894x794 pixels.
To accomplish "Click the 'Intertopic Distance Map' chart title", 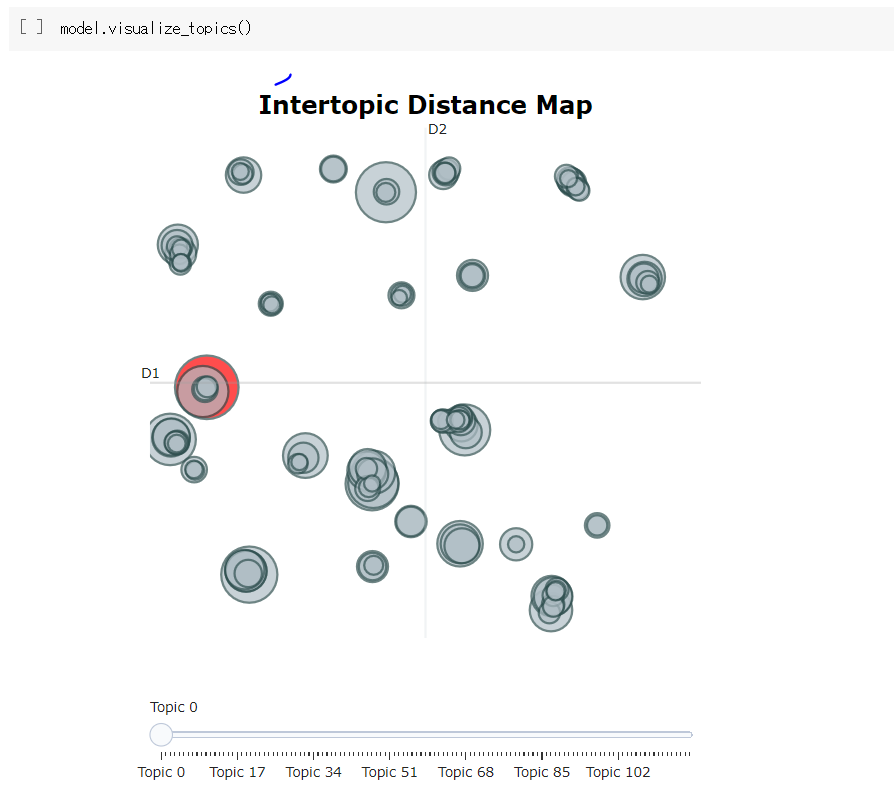I will (425, 105).
